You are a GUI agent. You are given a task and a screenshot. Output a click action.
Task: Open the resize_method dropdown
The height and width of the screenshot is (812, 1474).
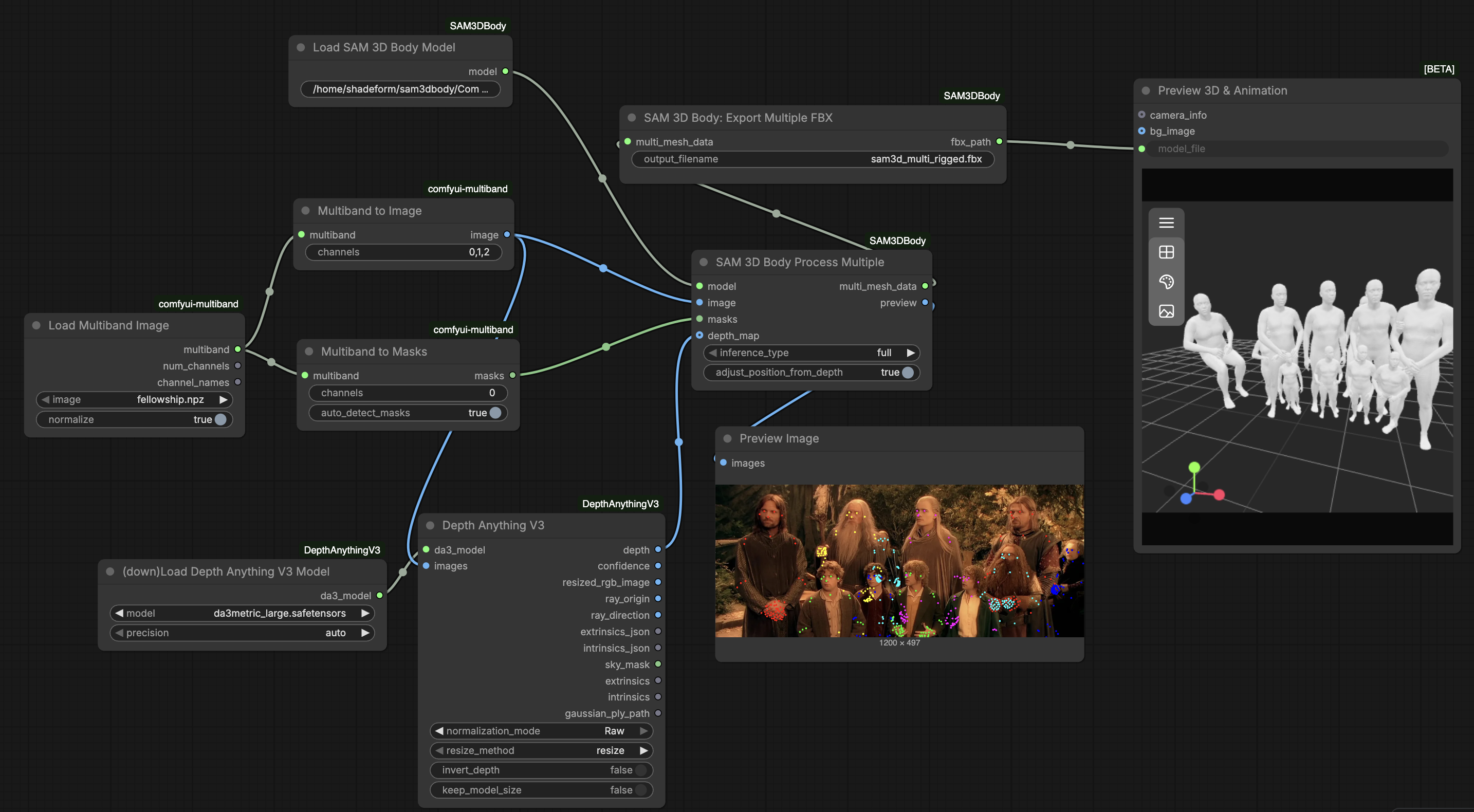point(541,751)
